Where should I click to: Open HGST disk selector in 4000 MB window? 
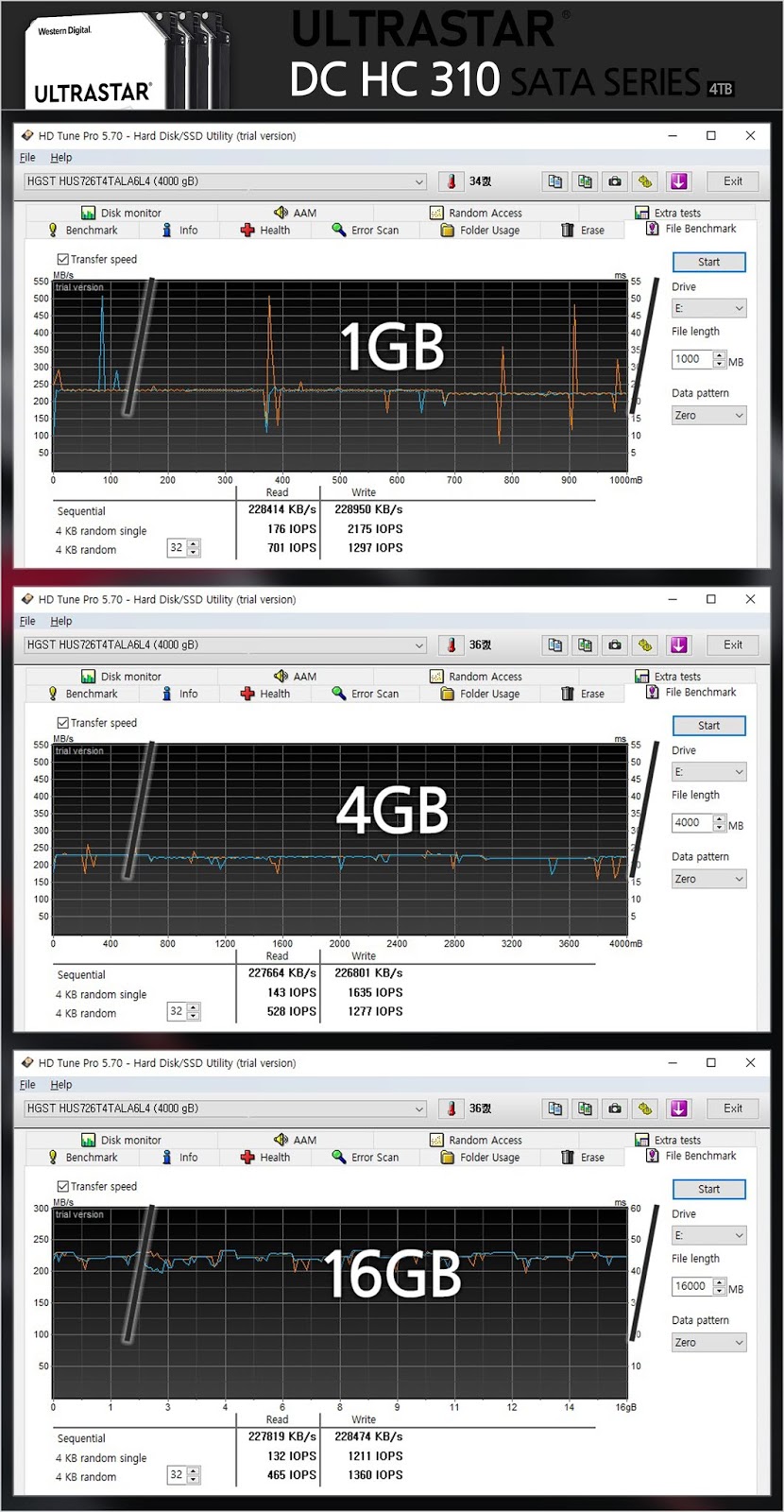(x=226, y=645)
